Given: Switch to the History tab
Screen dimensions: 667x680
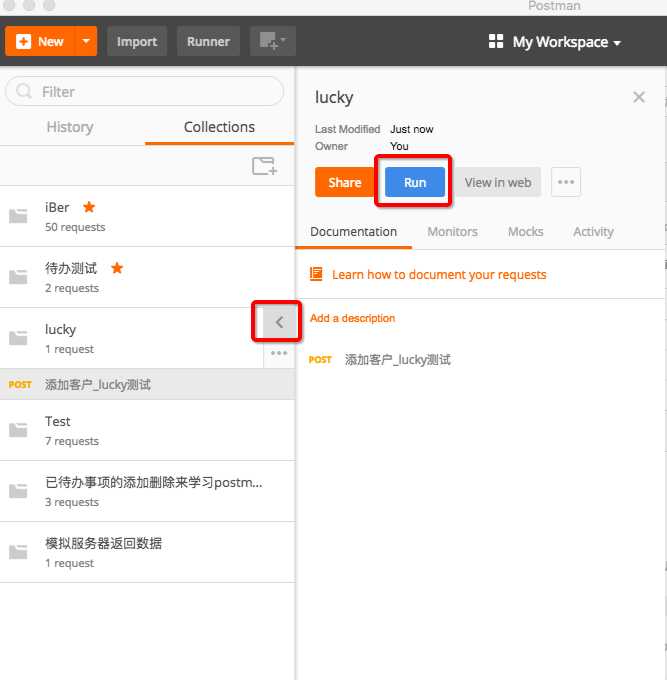Looking at the screenshot, I should [x=70, y=127].
